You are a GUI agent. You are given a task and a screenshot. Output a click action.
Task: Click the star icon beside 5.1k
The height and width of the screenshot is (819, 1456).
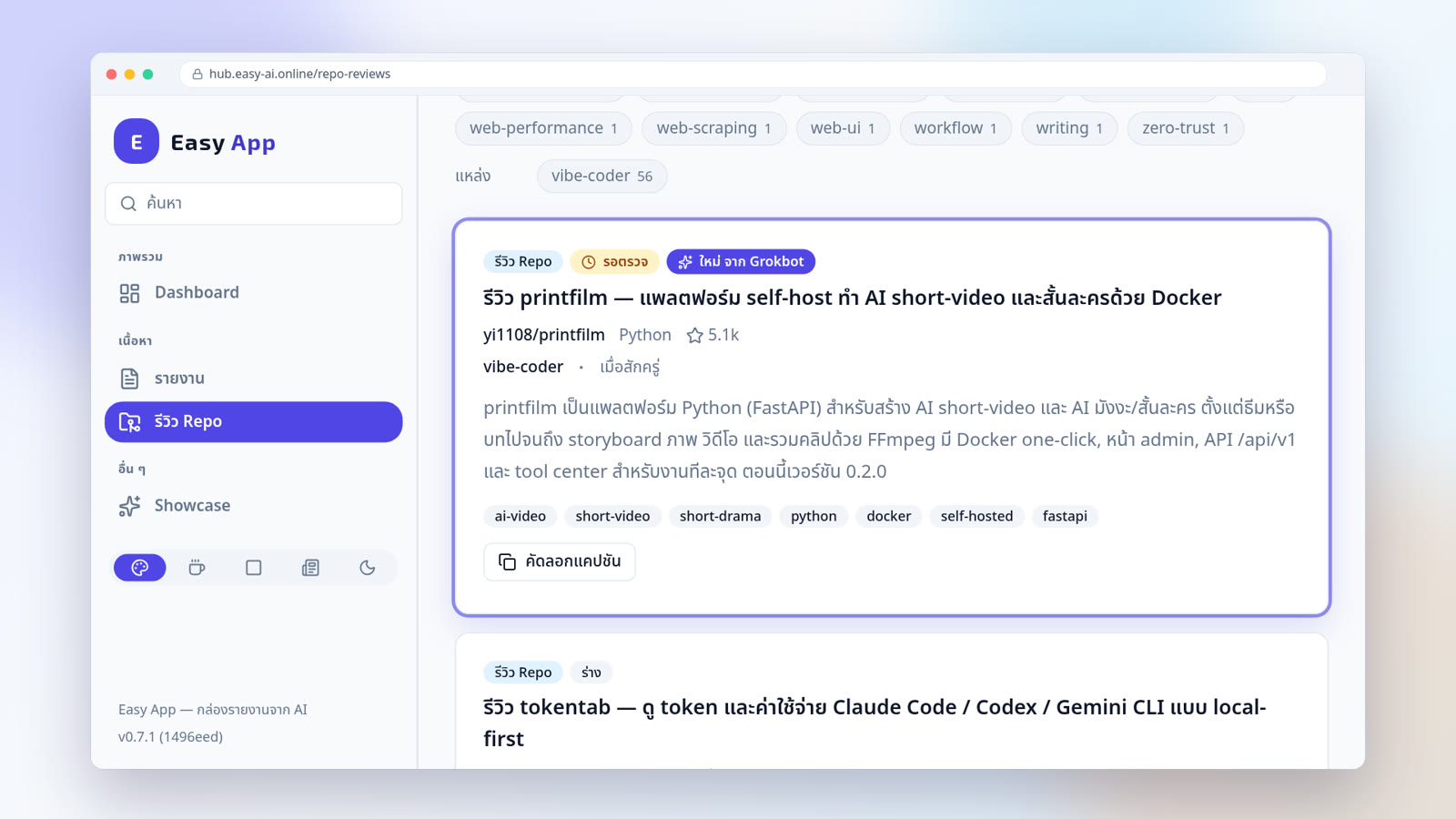coord(695,336)
